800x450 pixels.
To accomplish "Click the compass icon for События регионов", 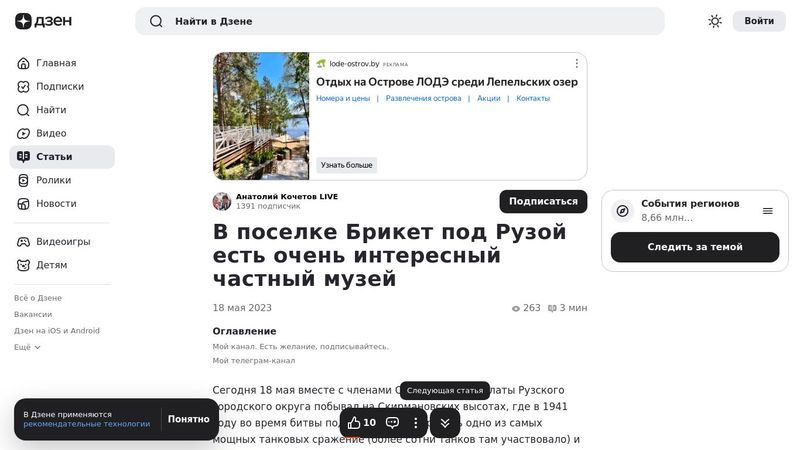I will tap(622, 211).
